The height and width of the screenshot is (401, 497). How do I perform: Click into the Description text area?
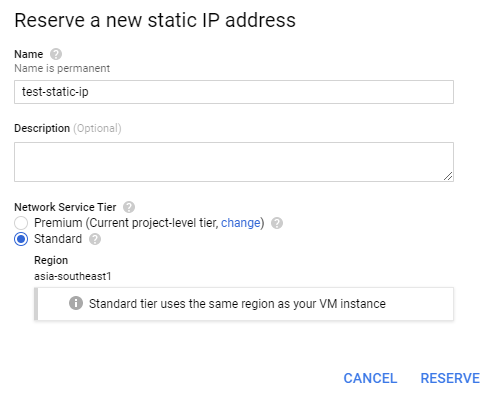tap(234, 162)
